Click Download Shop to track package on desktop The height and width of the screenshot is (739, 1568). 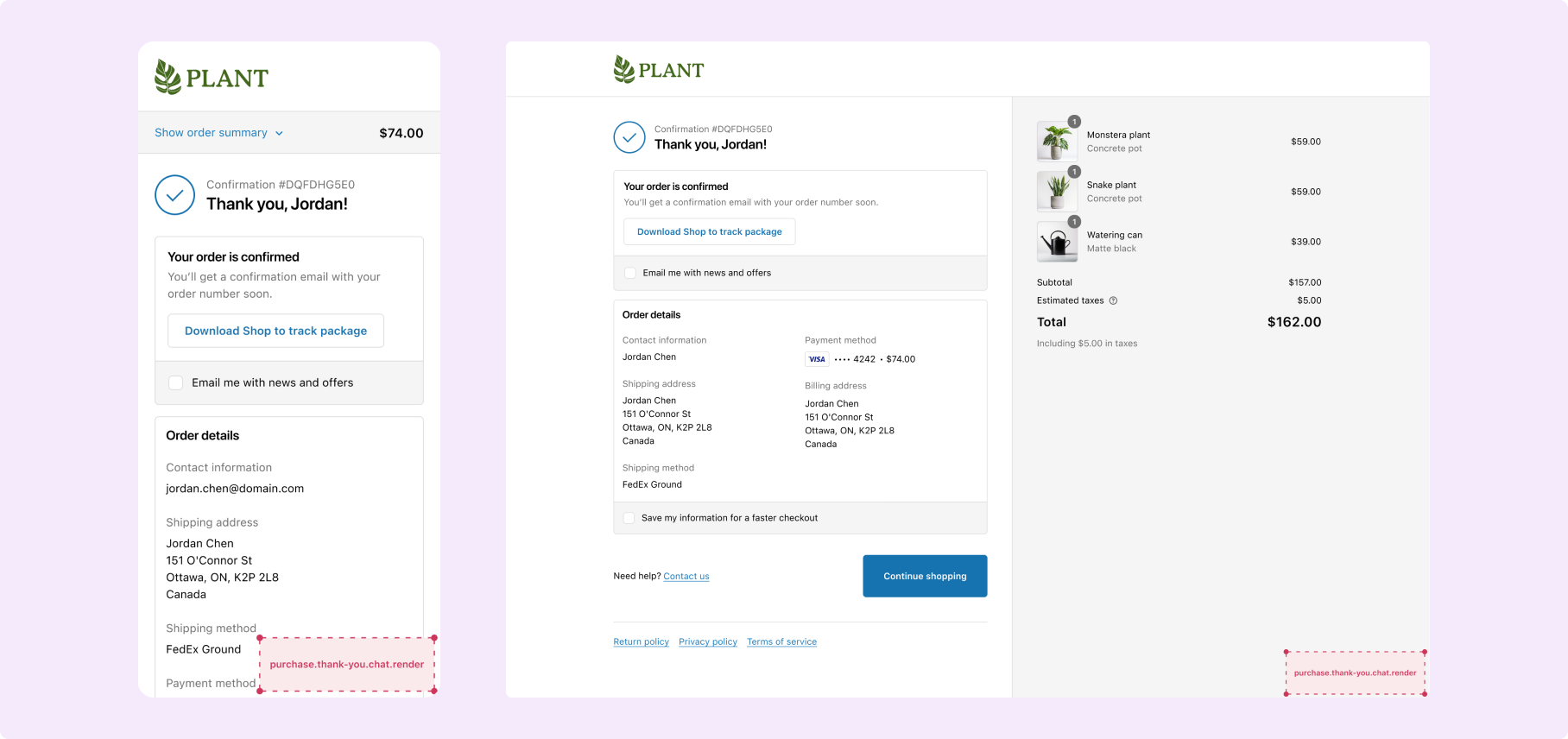coord(709,231)
